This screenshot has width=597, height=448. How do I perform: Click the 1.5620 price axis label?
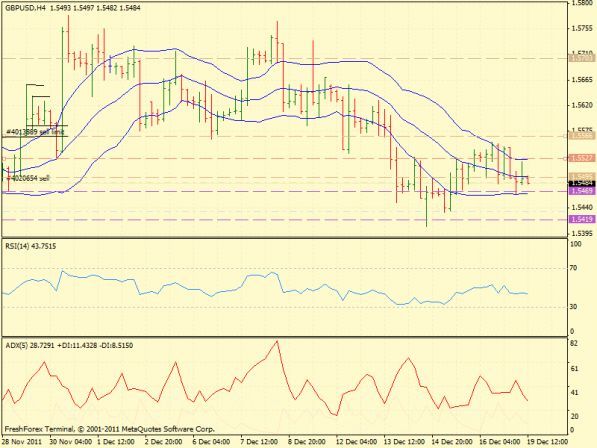[x=582, y=105]
